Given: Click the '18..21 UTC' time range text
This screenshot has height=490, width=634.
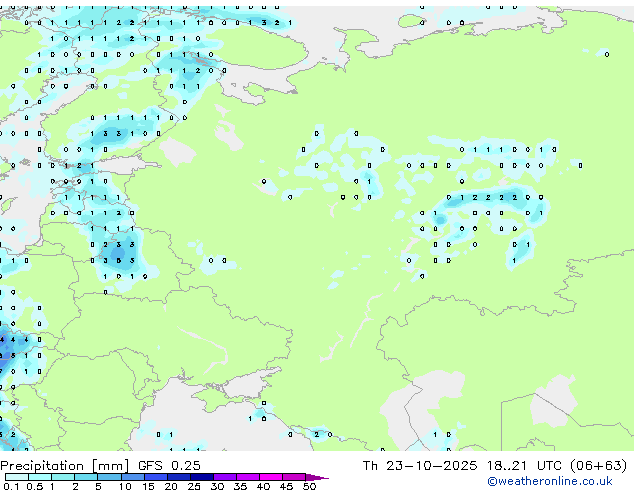Looking at the screenshot, I should click(524, 466).
